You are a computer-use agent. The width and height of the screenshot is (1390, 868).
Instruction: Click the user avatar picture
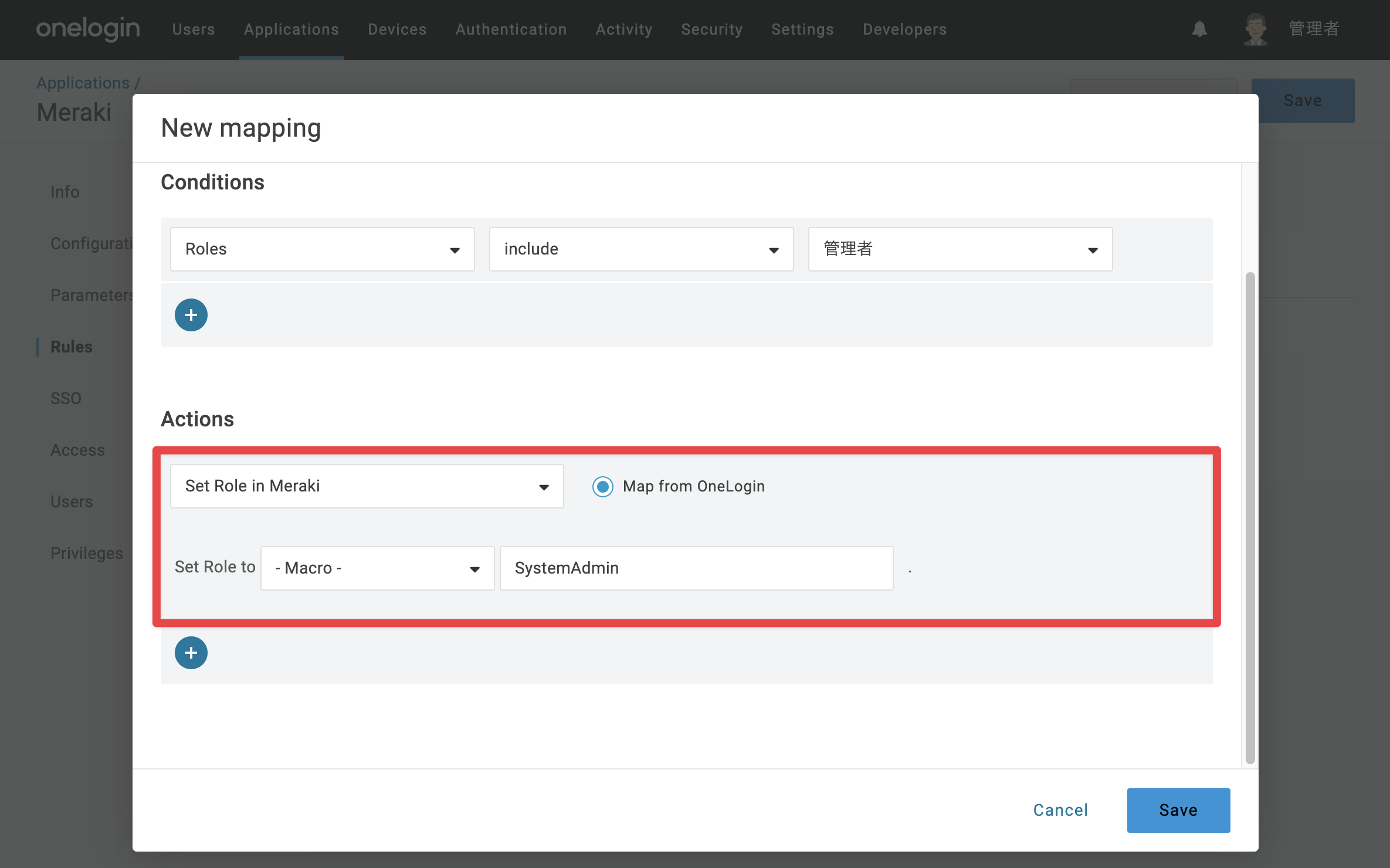pyautogui.click(x=1256, y=29)
